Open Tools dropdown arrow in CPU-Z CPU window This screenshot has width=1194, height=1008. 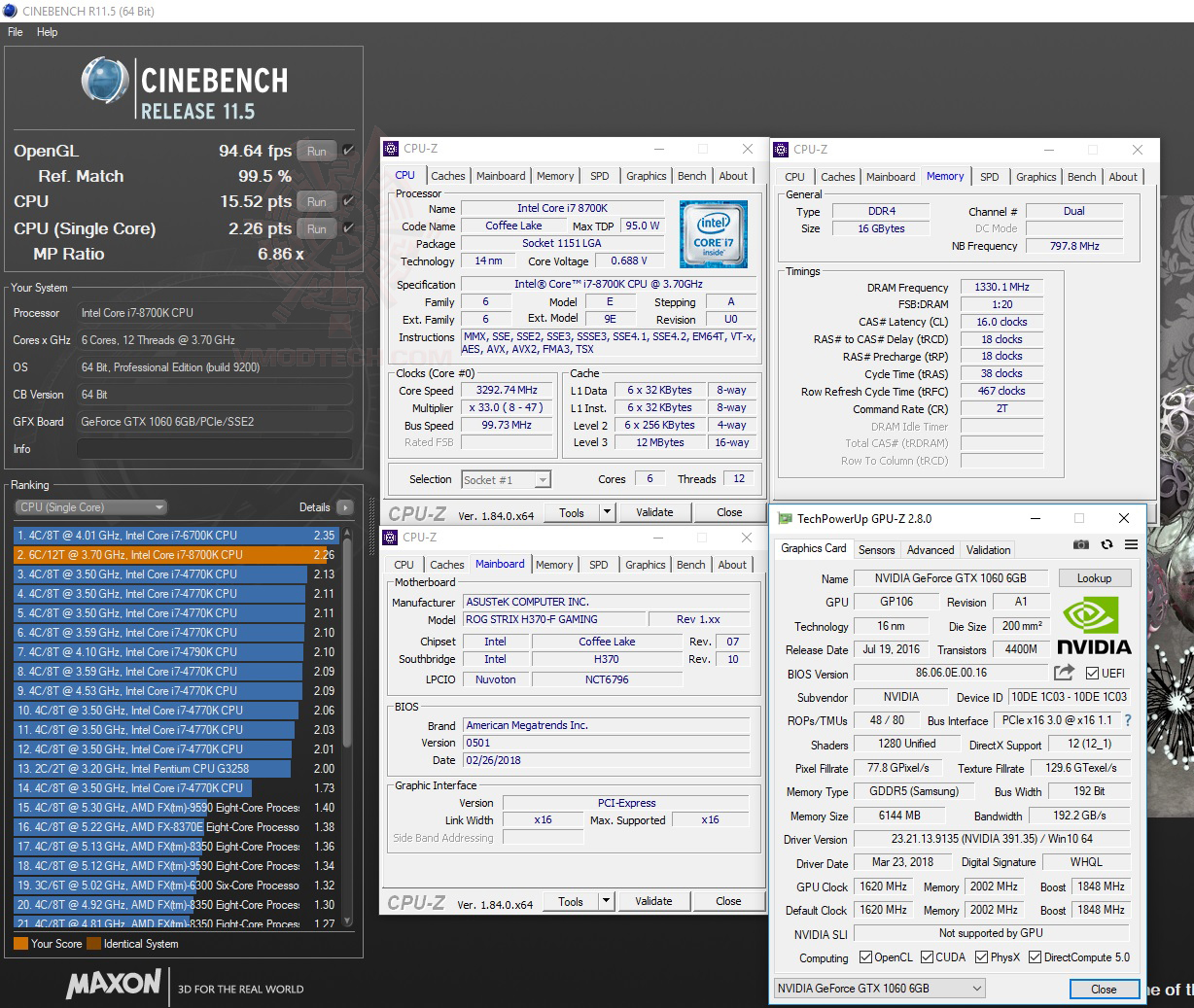pyautogui.click(x=608, y=512)
